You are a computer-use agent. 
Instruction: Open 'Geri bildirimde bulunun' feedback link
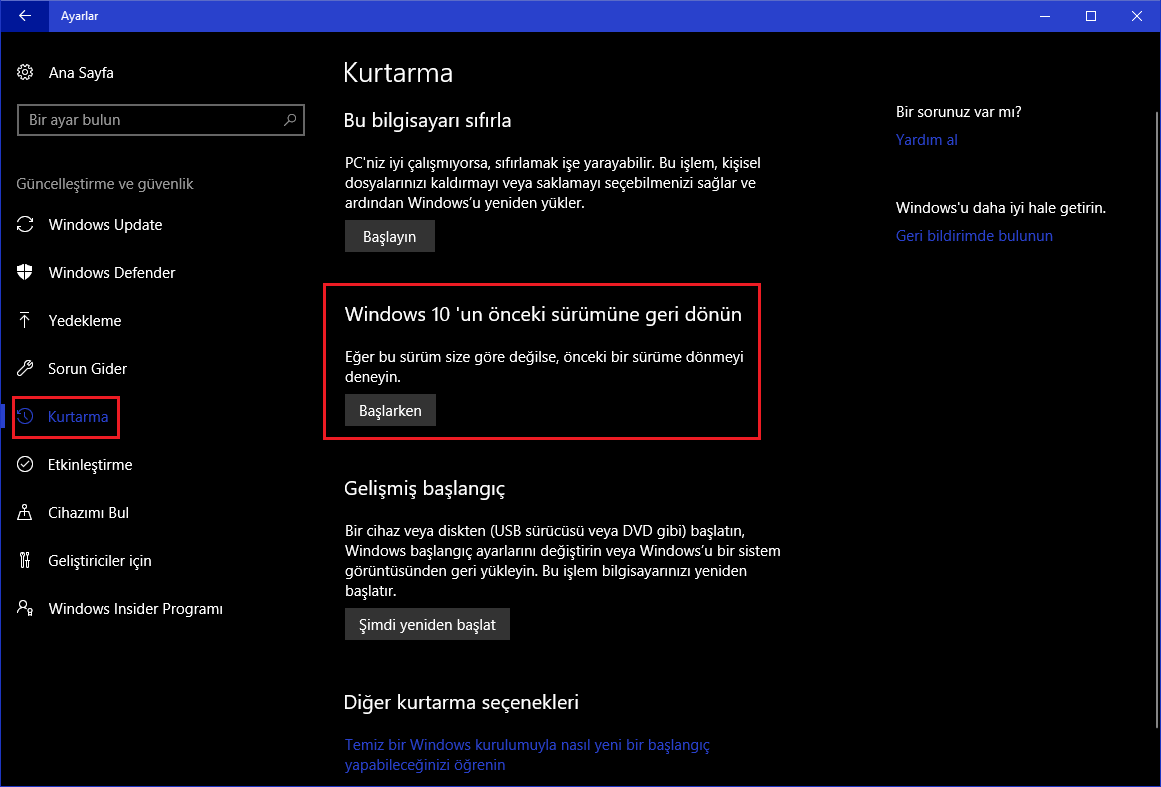click(x=974, y=235)
